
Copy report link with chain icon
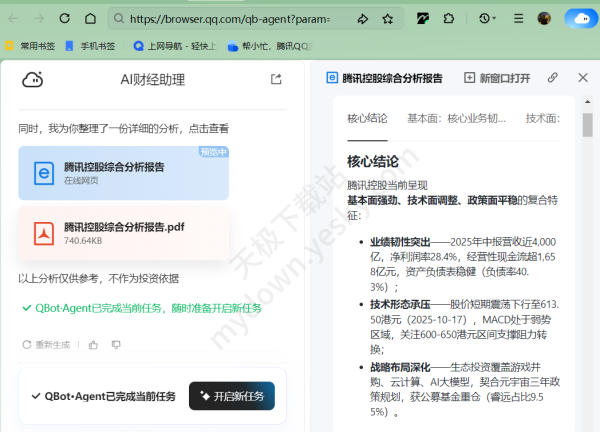(552, 78)
